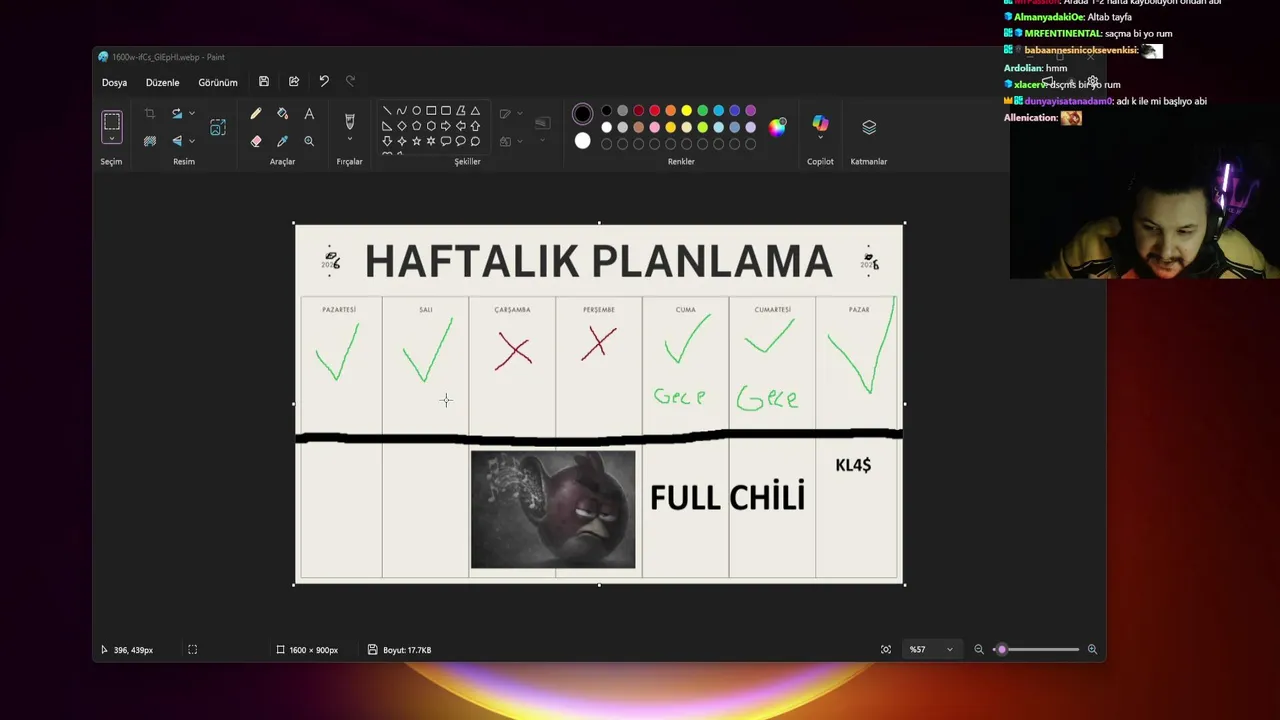Choose the straight Line shape
Screen dimensions: 1280x720
pos(387,110)
